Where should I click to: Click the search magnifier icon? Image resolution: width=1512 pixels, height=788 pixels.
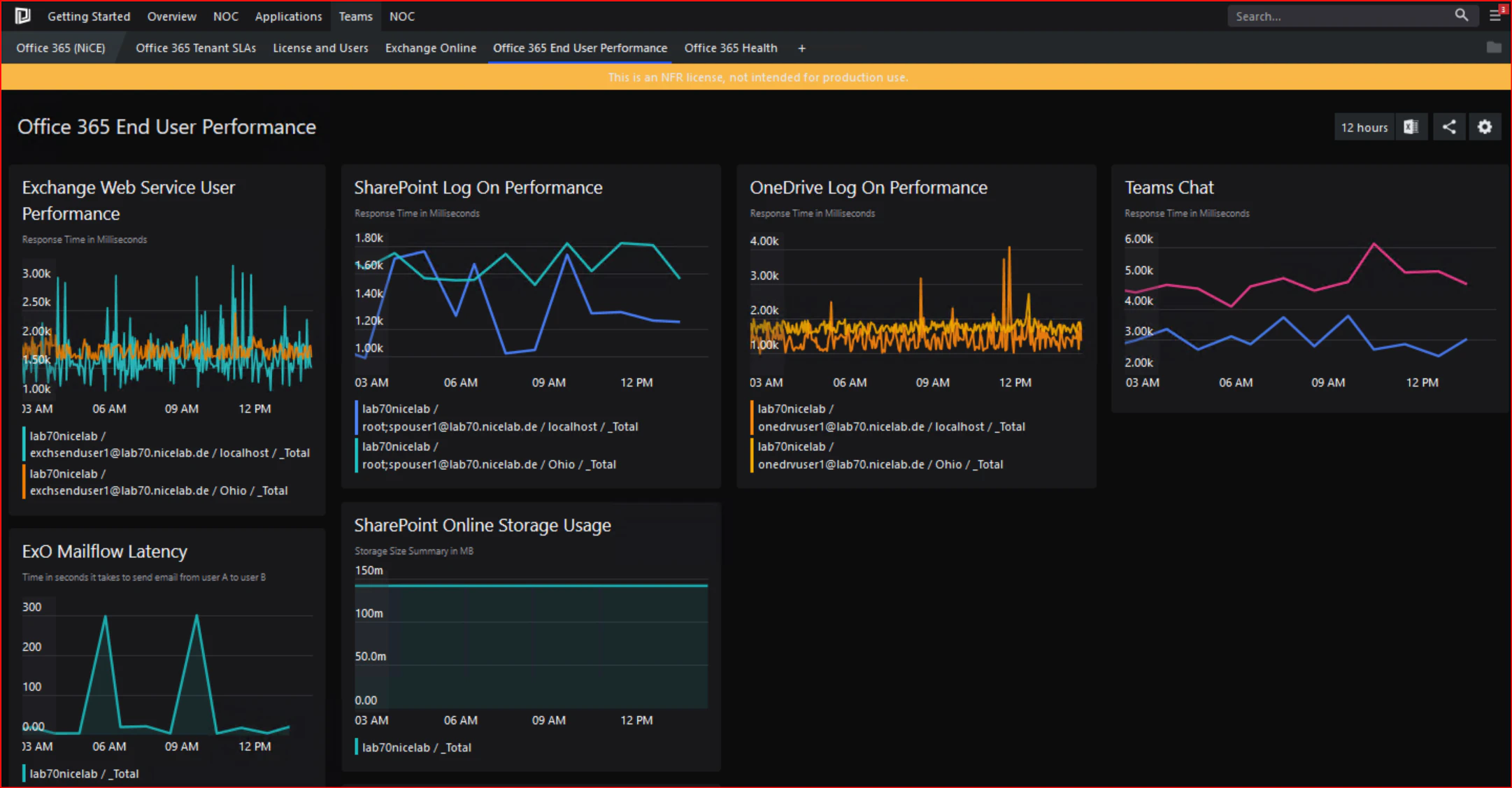pyautogui.click(x=1461, y=15)
